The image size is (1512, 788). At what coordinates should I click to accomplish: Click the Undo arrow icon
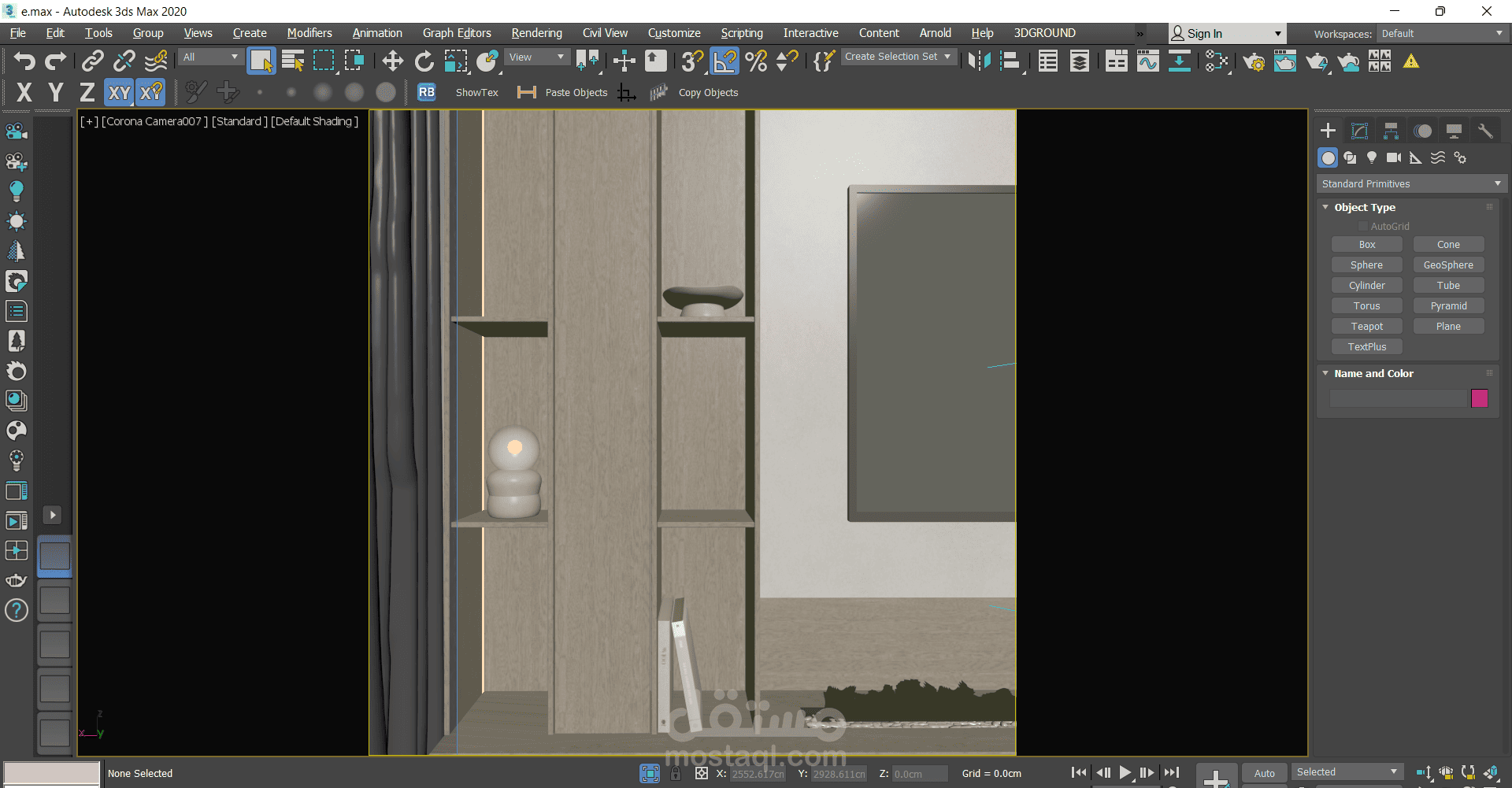pos(24,61)
